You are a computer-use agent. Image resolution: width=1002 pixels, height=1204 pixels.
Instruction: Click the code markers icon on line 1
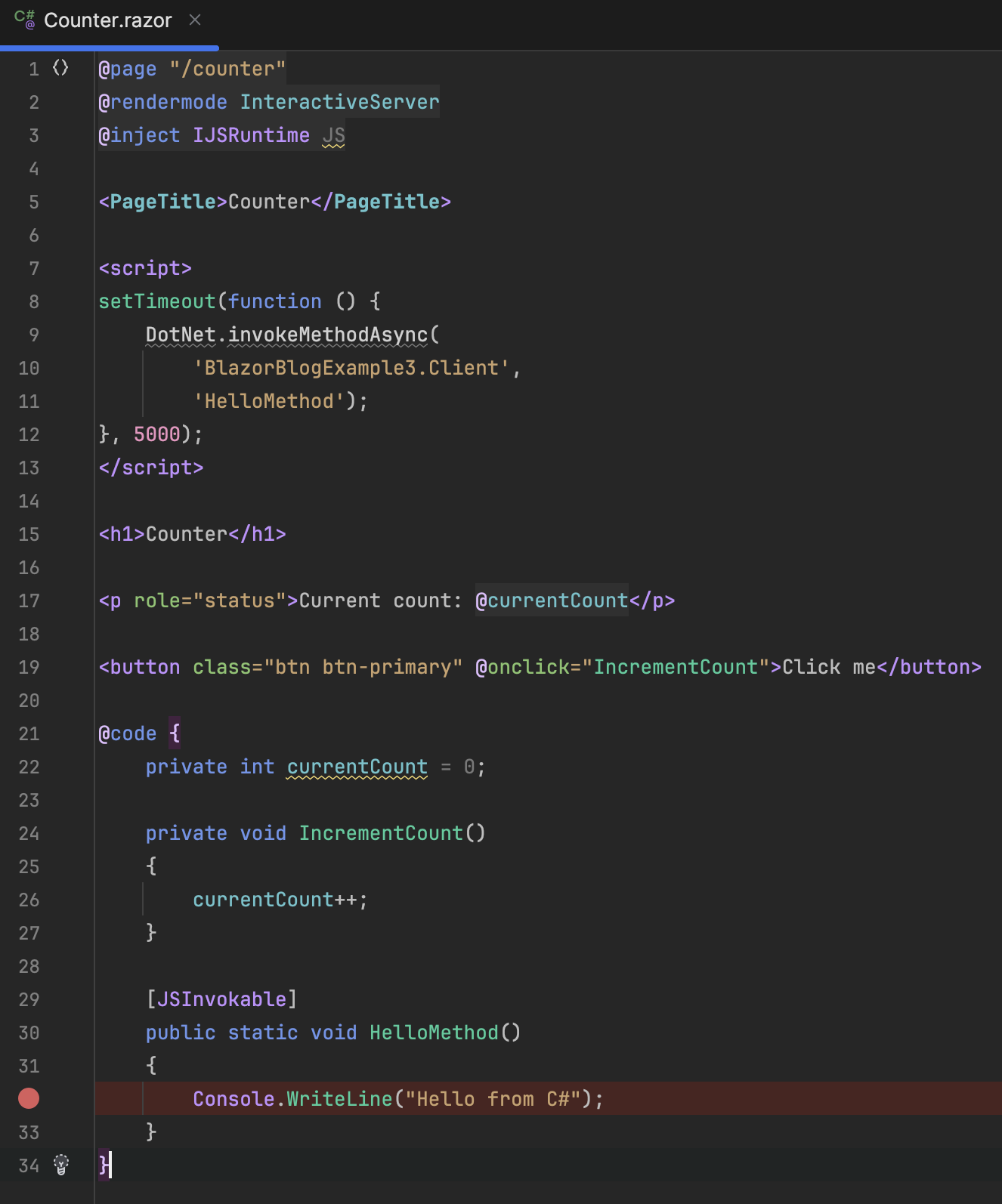[x=60, y=68]
